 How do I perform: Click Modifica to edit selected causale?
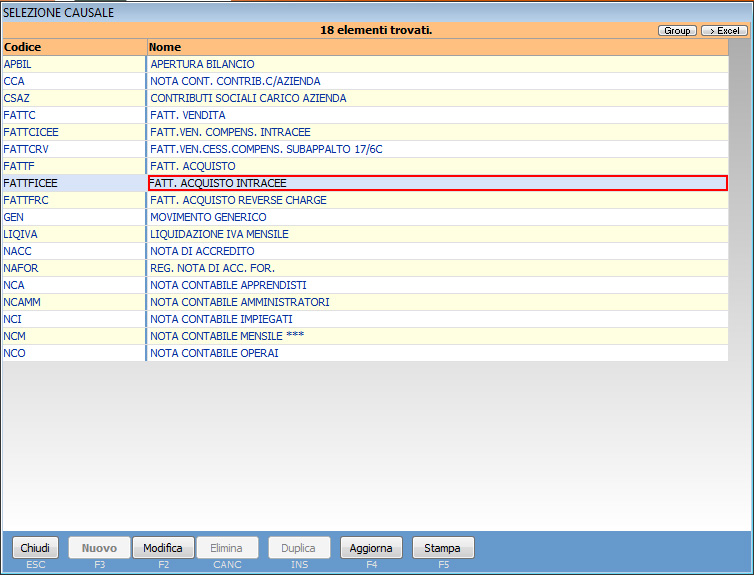click(x=162, y=548)
